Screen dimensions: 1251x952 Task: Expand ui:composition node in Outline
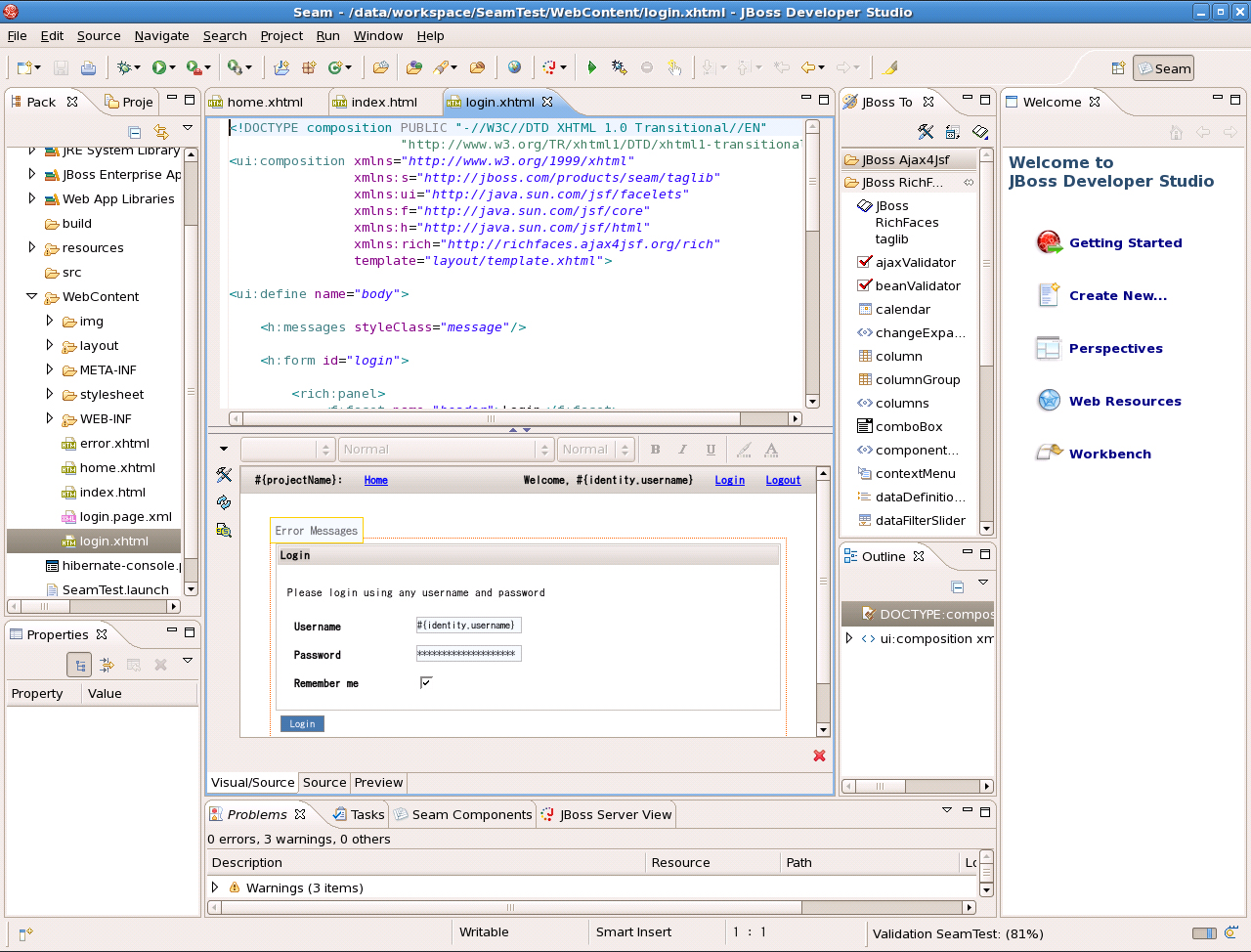coord(848,638)
